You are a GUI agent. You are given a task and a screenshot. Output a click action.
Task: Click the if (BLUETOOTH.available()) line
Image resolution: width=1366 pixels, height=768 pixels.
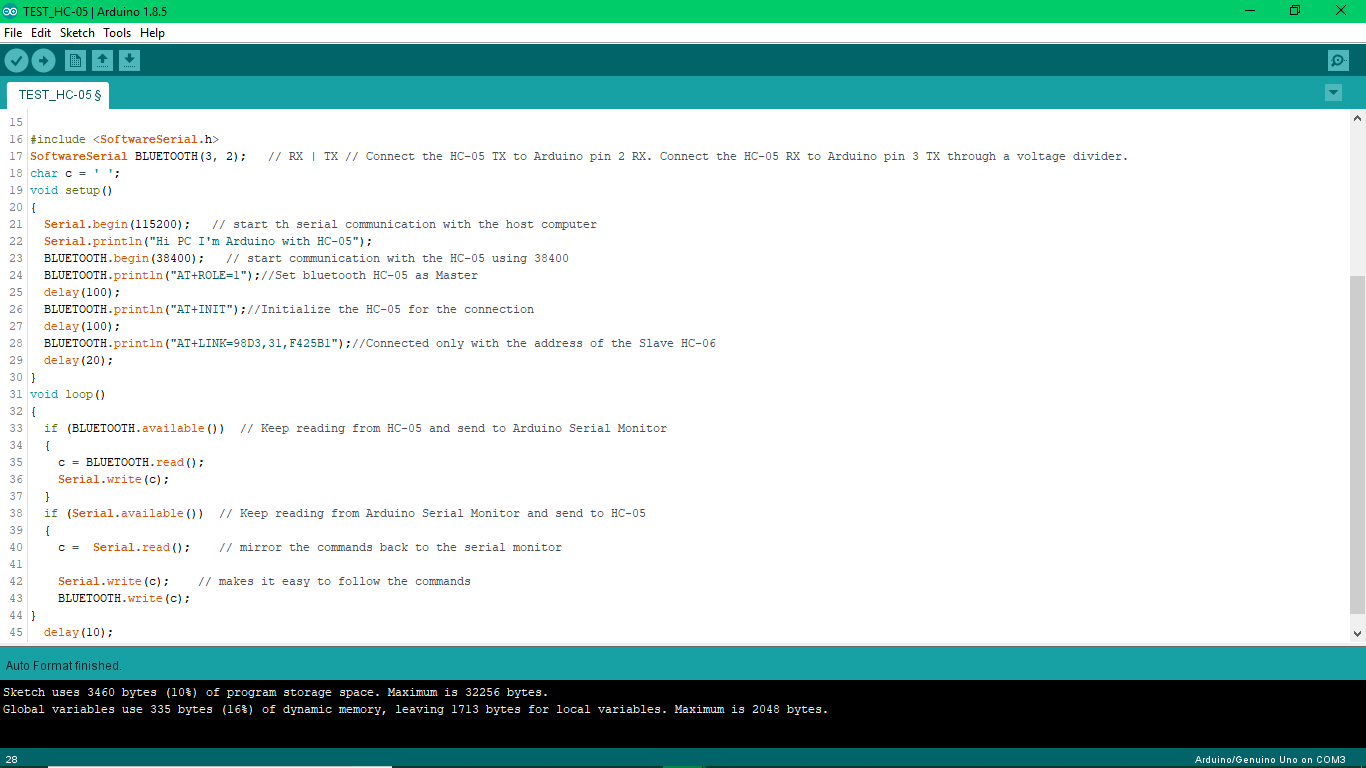[355, 429]
